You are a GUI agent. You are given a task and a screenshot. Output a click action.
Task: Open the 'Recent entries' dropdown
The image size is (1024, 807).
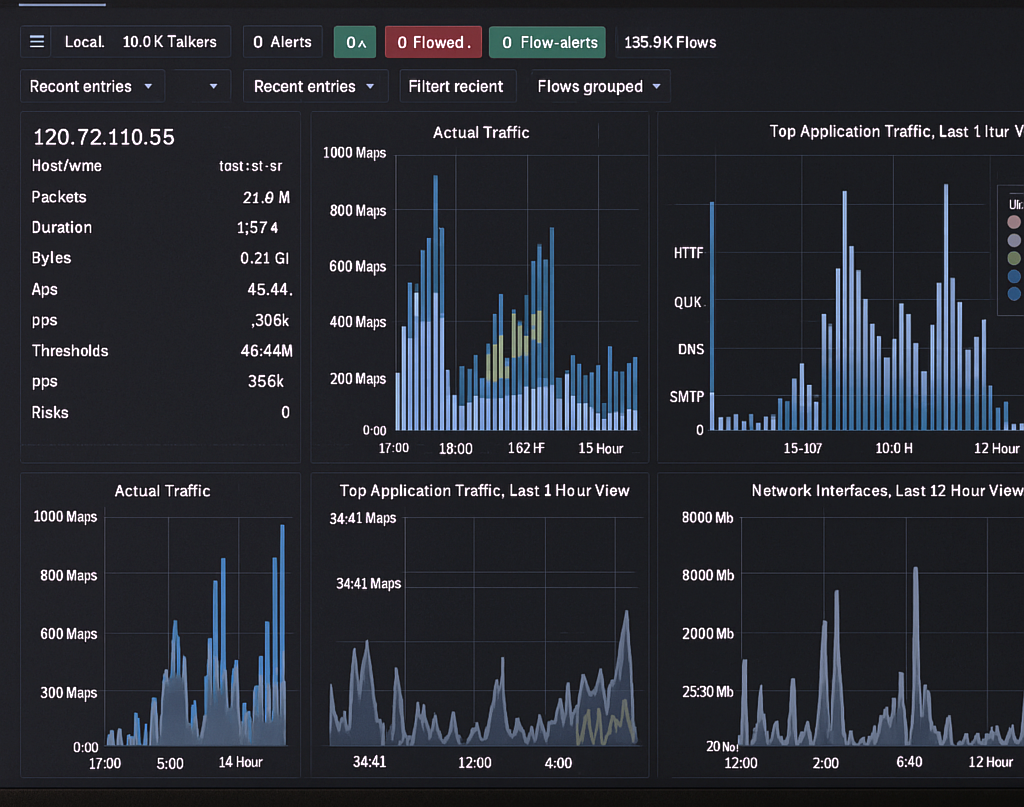pyautogui.click(x=315, y=86)
